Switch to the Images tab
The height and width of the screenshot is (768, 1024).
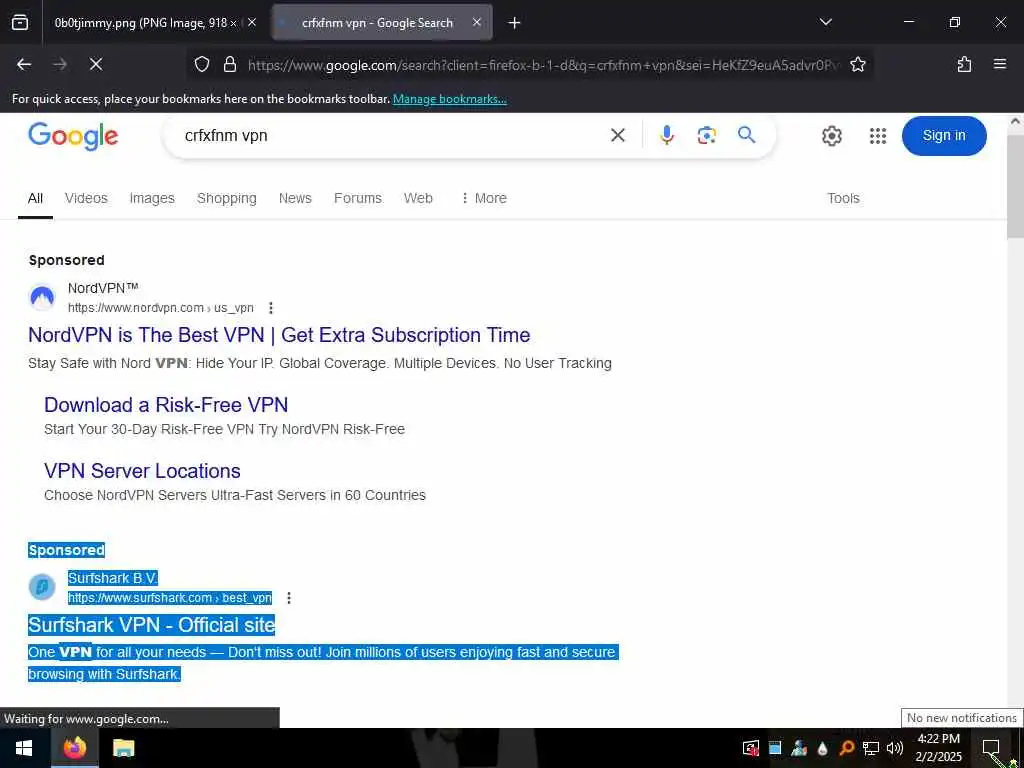(x=152, y=198)
